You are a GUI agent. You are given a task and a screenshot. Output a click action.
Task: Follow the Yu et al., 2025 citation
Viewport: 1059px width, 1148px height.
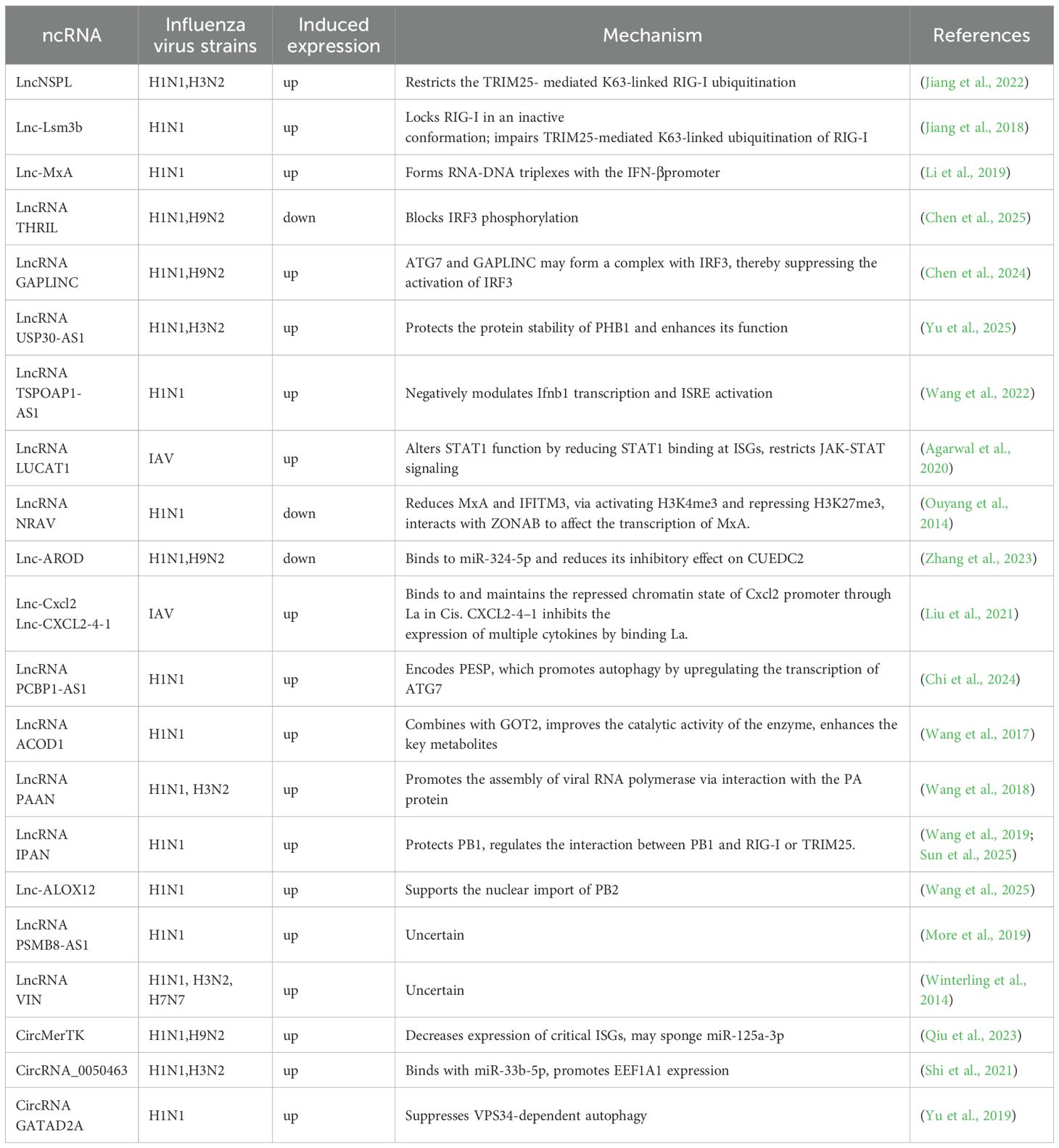968,328
